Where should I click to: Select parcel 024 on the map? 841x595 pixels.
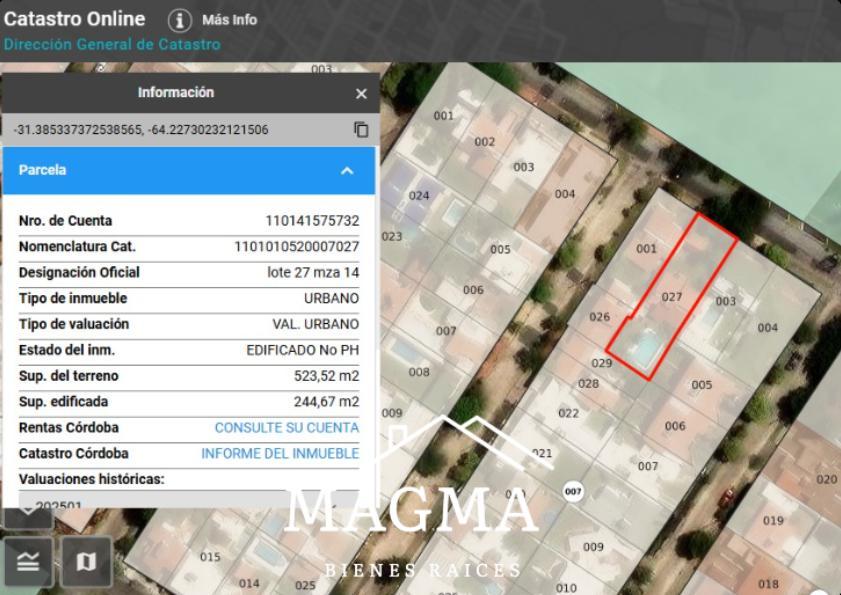click(419, 196)
